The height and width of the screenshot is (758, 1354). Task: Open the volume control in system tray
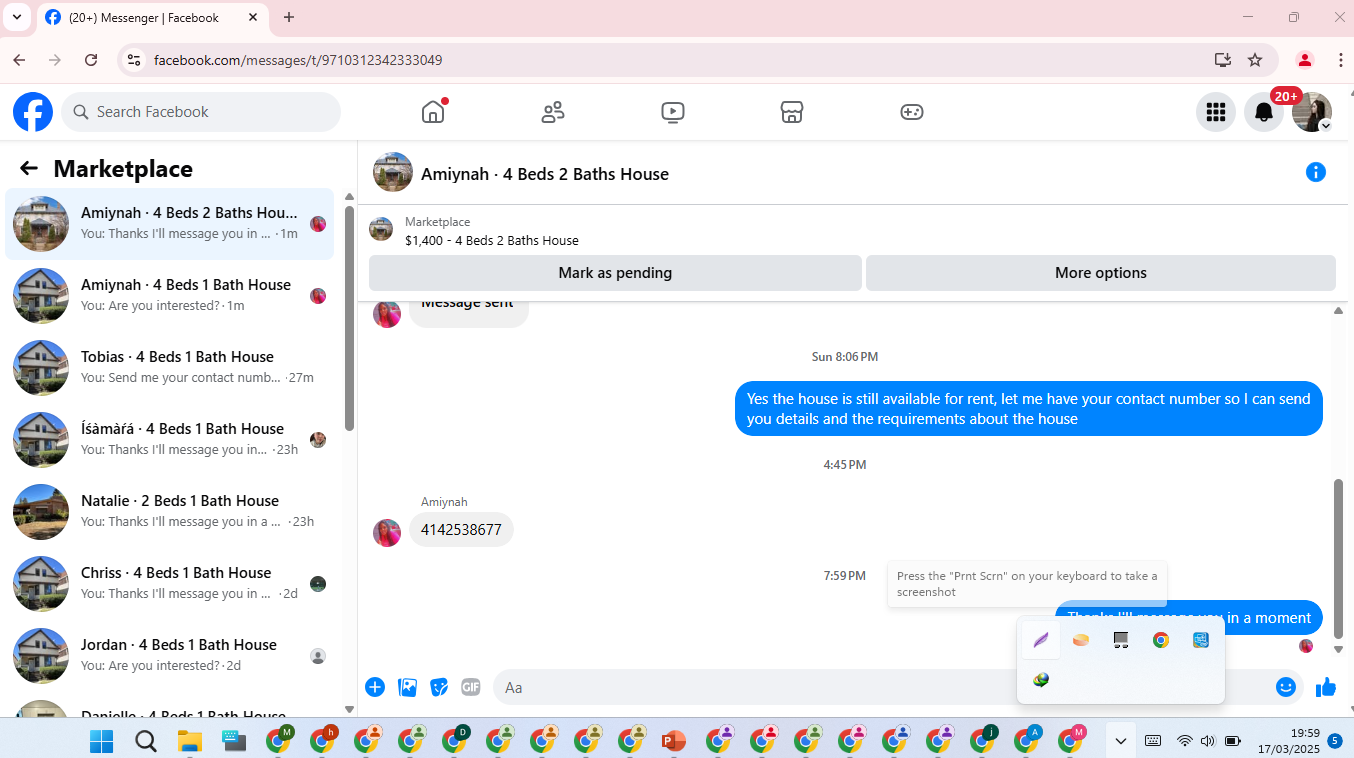(1207, 741)
